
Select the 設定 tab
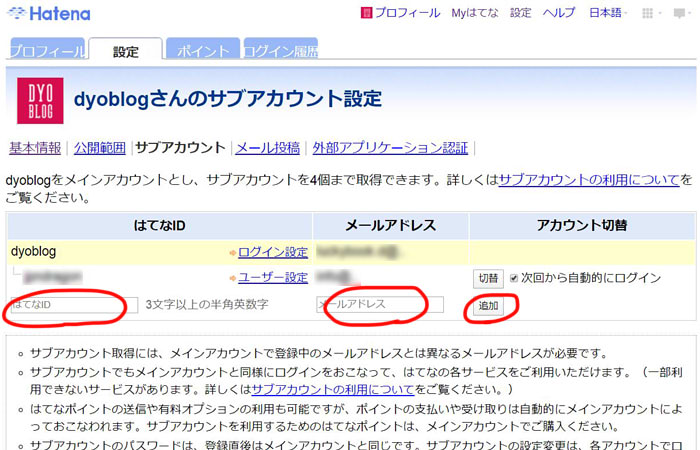pos(125,49)
